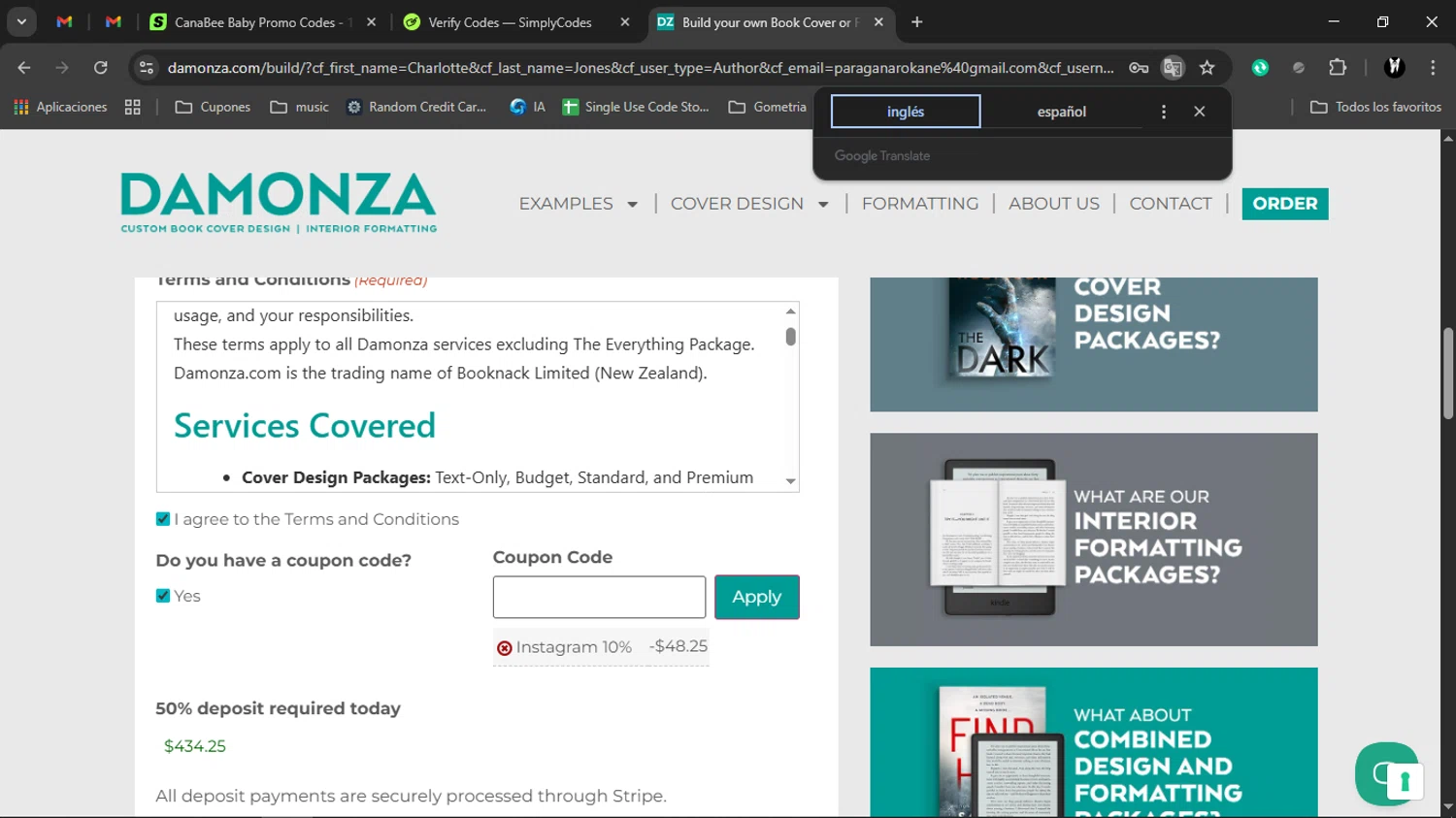Click the page scrollbar thumb

pos(1448,374)
